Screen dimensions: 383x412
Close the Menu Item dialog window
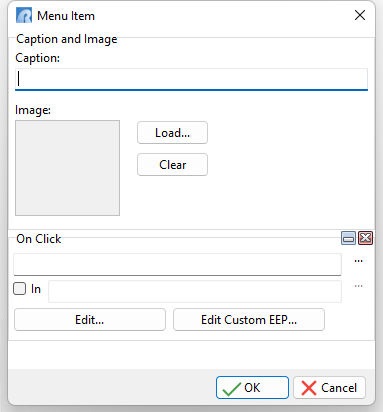click(x=360, y=15)
